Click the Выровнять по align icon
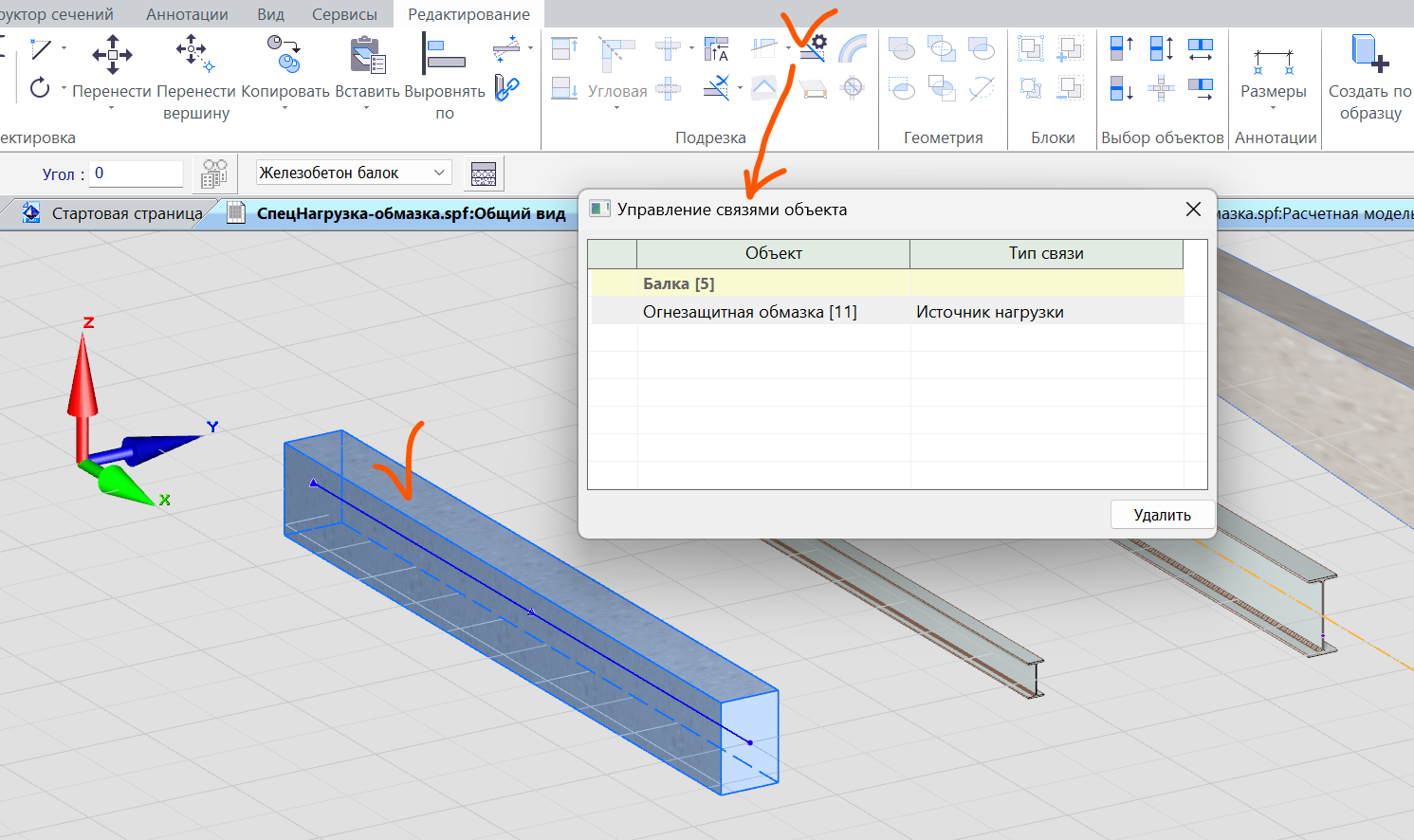The image size is (1414, 840). 444,54
